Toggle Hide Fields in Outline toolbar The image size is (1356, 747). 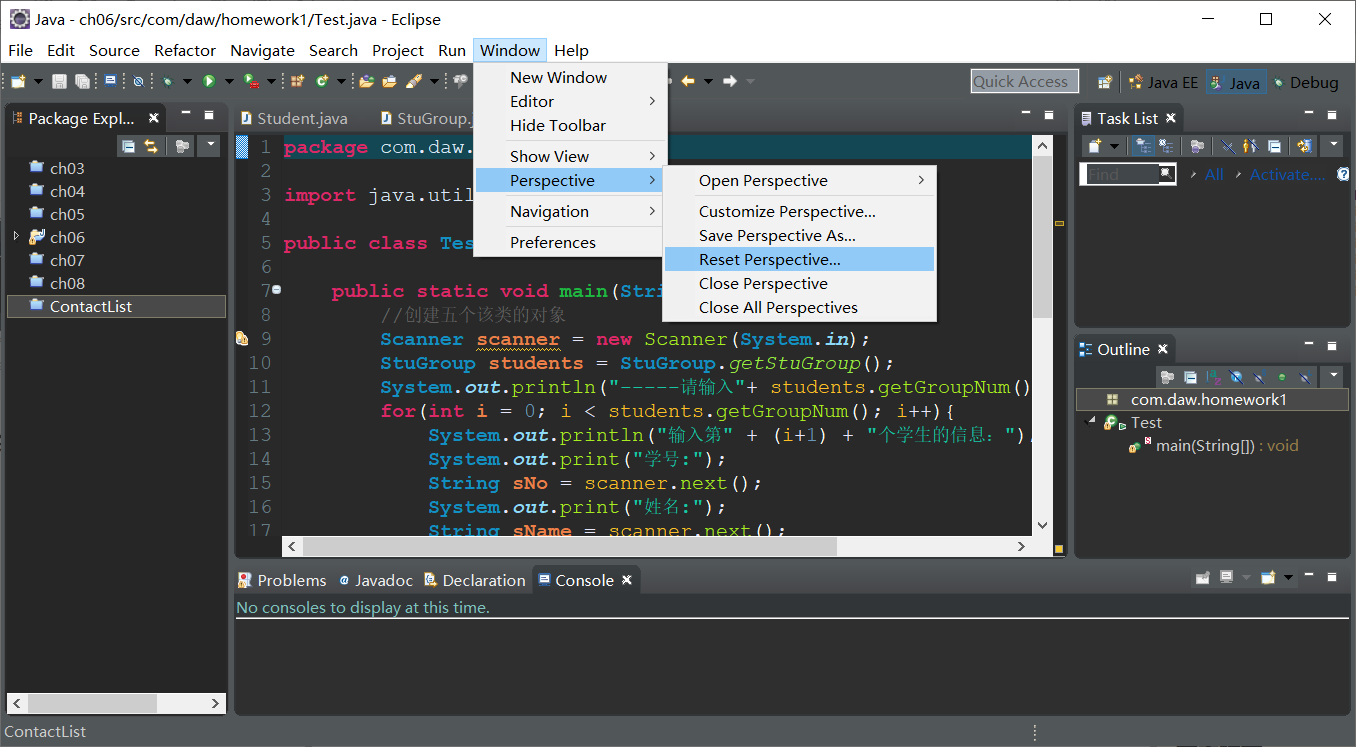(x=1237, y=377)
